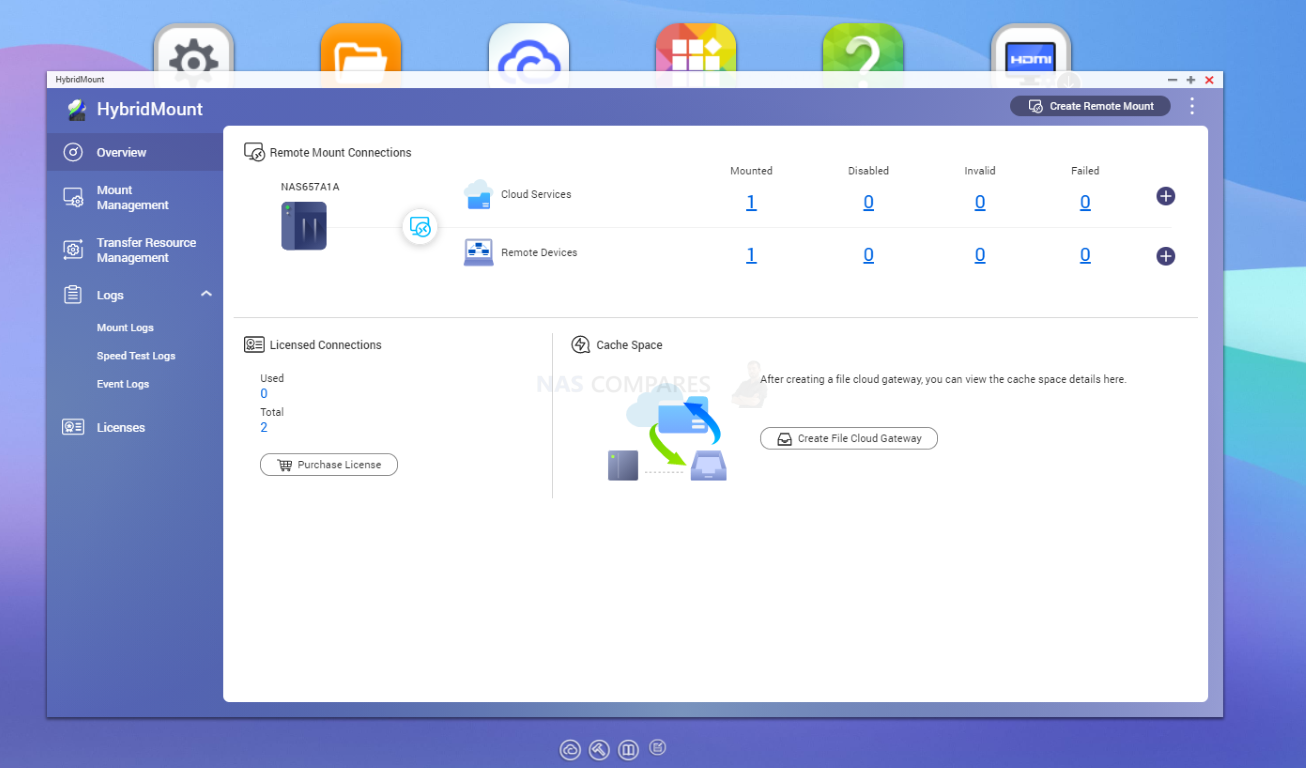Viewport: 1306px width, 768px height.
Task: Click the Mount Management sidebar icon
Action: (x=73, y=198)
